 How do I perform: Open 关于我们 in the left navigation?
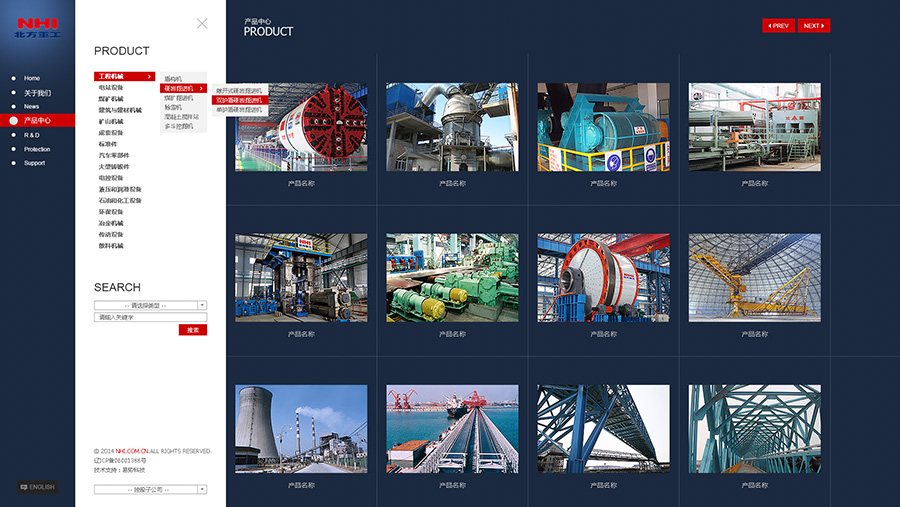(x=37, y=92)
